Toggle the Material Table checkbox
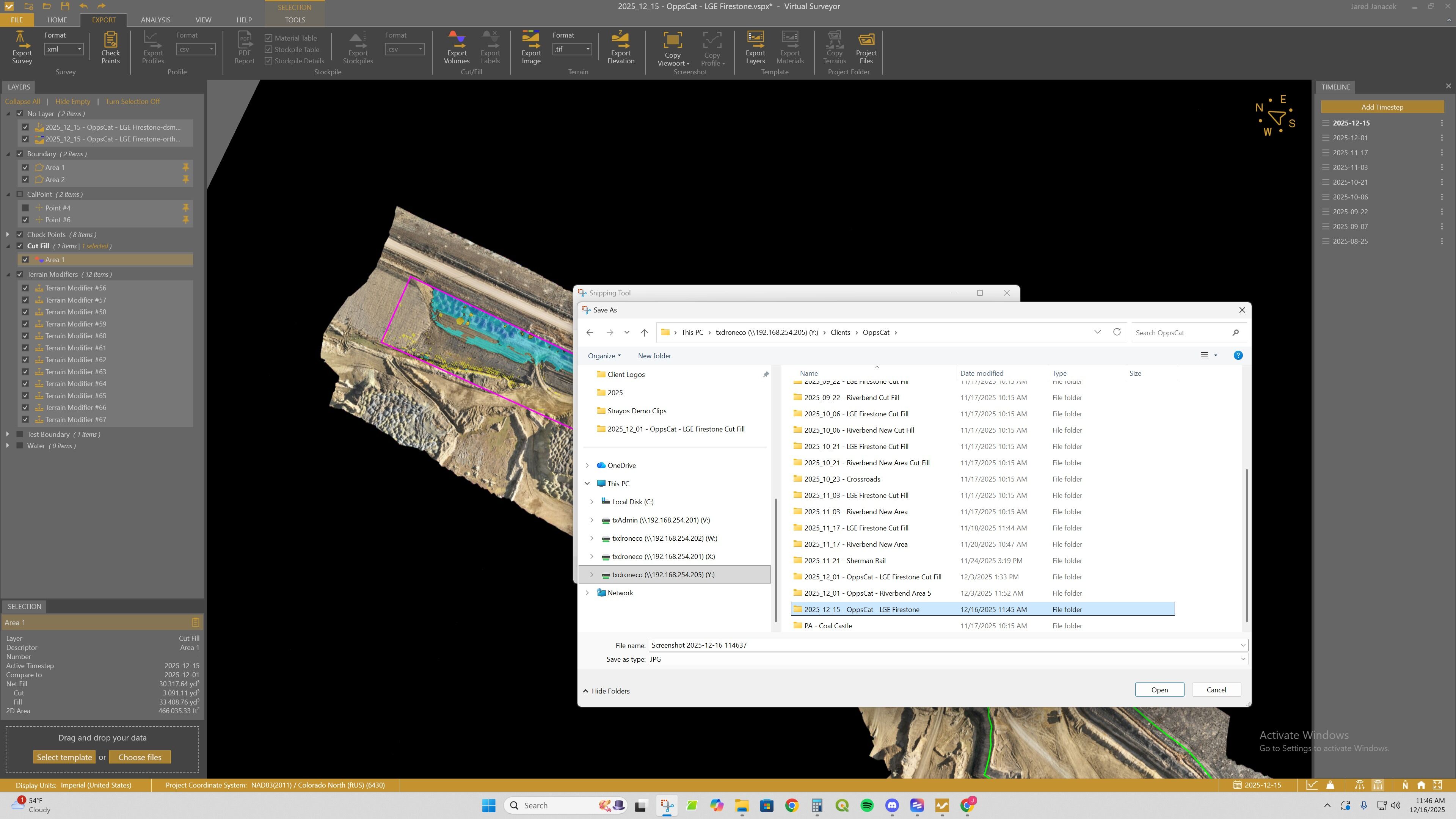 (268, 38)
